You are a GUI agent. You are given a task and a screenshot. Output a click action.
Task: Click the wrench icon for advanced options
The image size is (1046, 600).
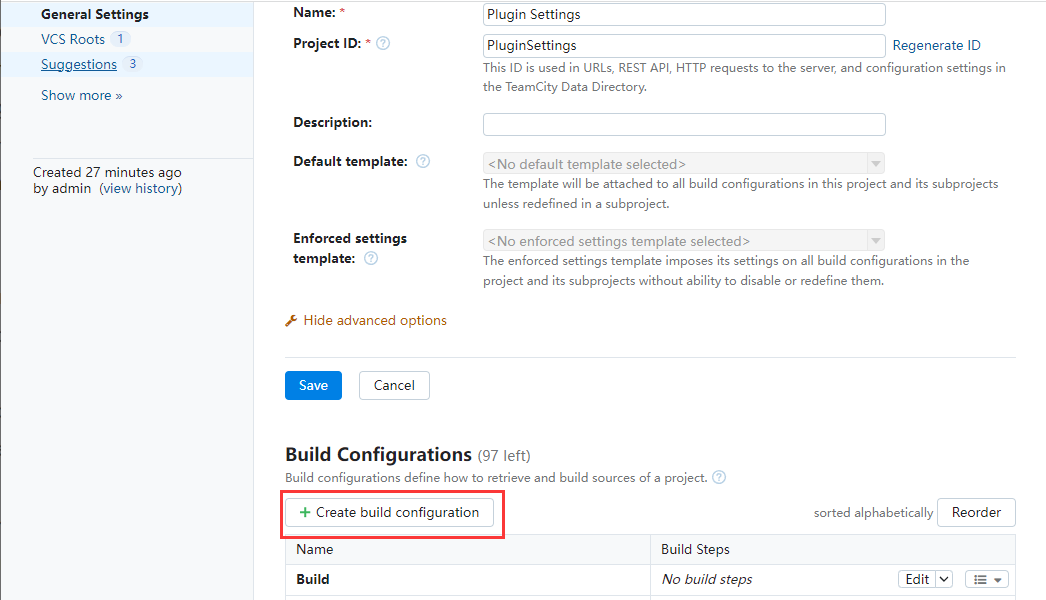click(292, 321)
